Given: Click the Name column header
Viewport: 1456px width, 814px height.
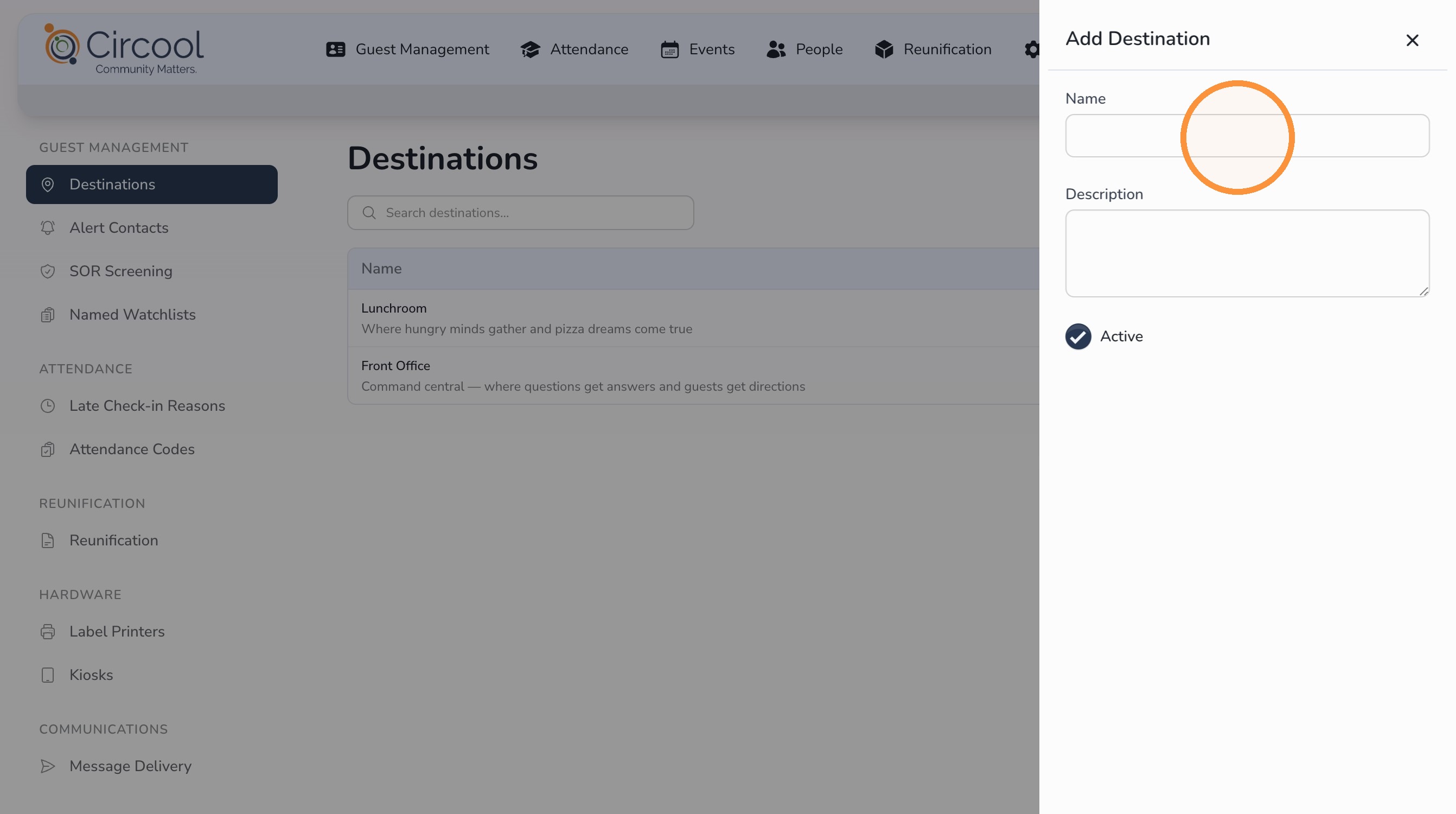Looking at the screenshot, I should tap(381, 269).
